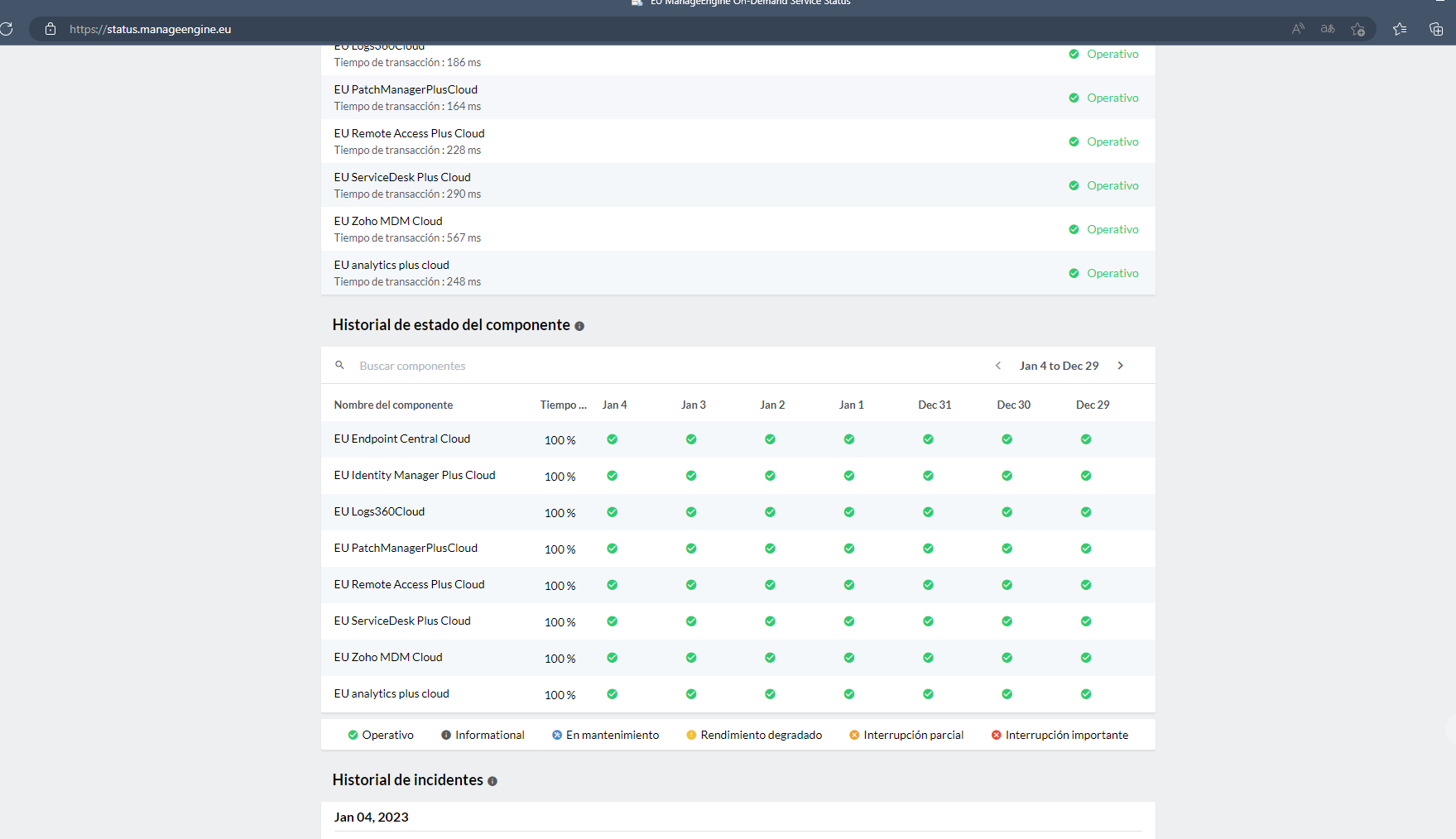Click EU Remote Access Plus Cloud in the current status list
This screenshot has width=1456, height=839.
409,133
